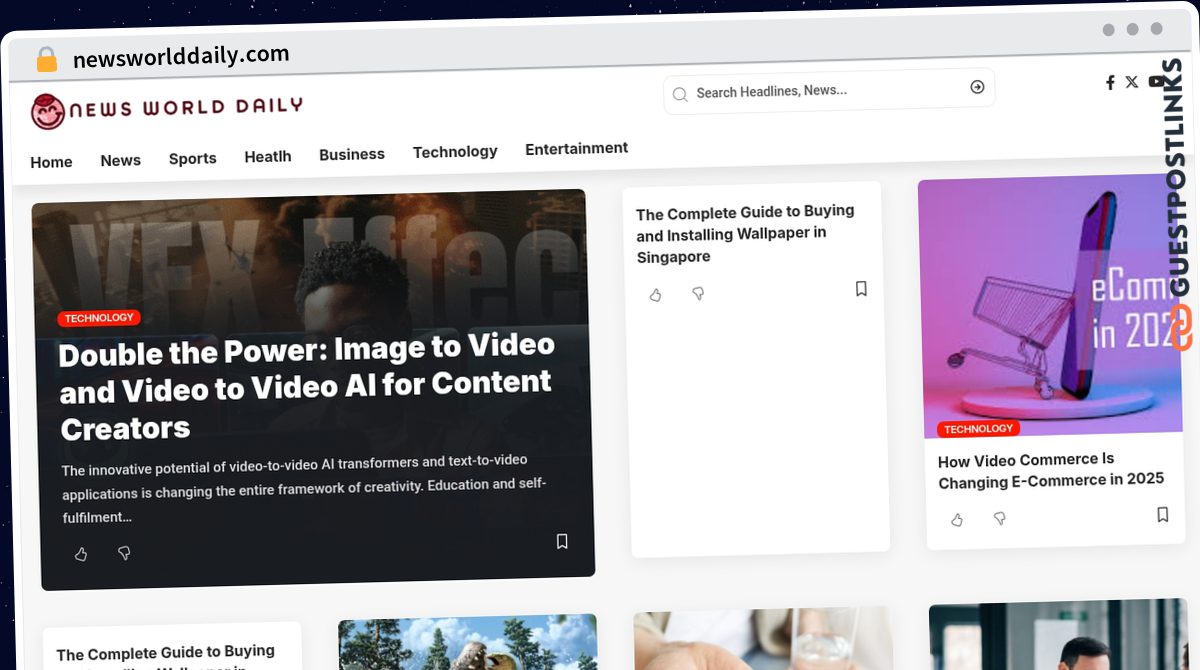The width and height of the screenshot is (1200, 670).
Task: Click the News World Daily site title text
Action: point(186,107)
